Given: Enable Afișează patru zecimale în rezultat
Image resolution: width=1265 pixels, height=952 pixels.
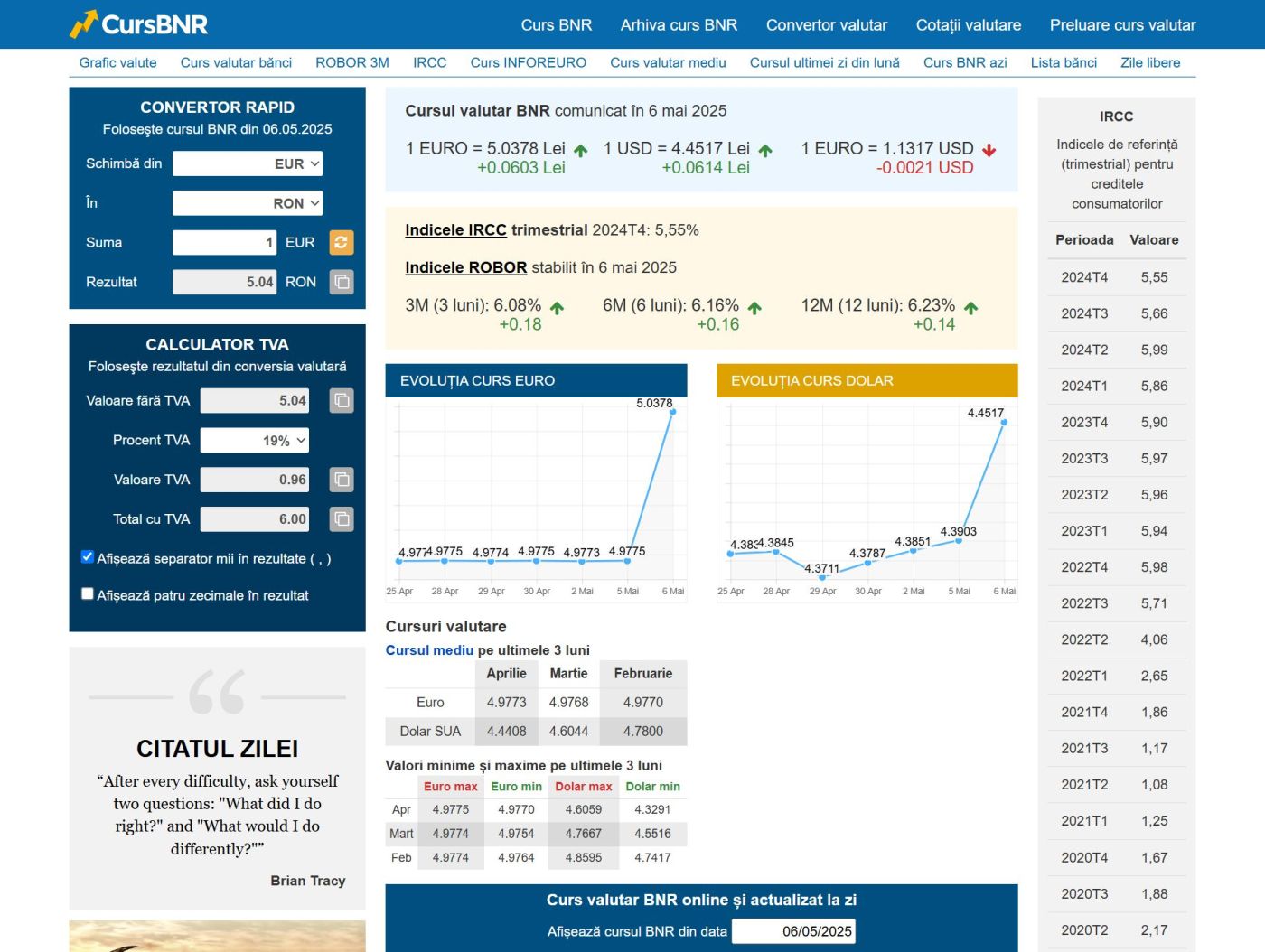Looking at the screenshot, I should tap(88, 594).
